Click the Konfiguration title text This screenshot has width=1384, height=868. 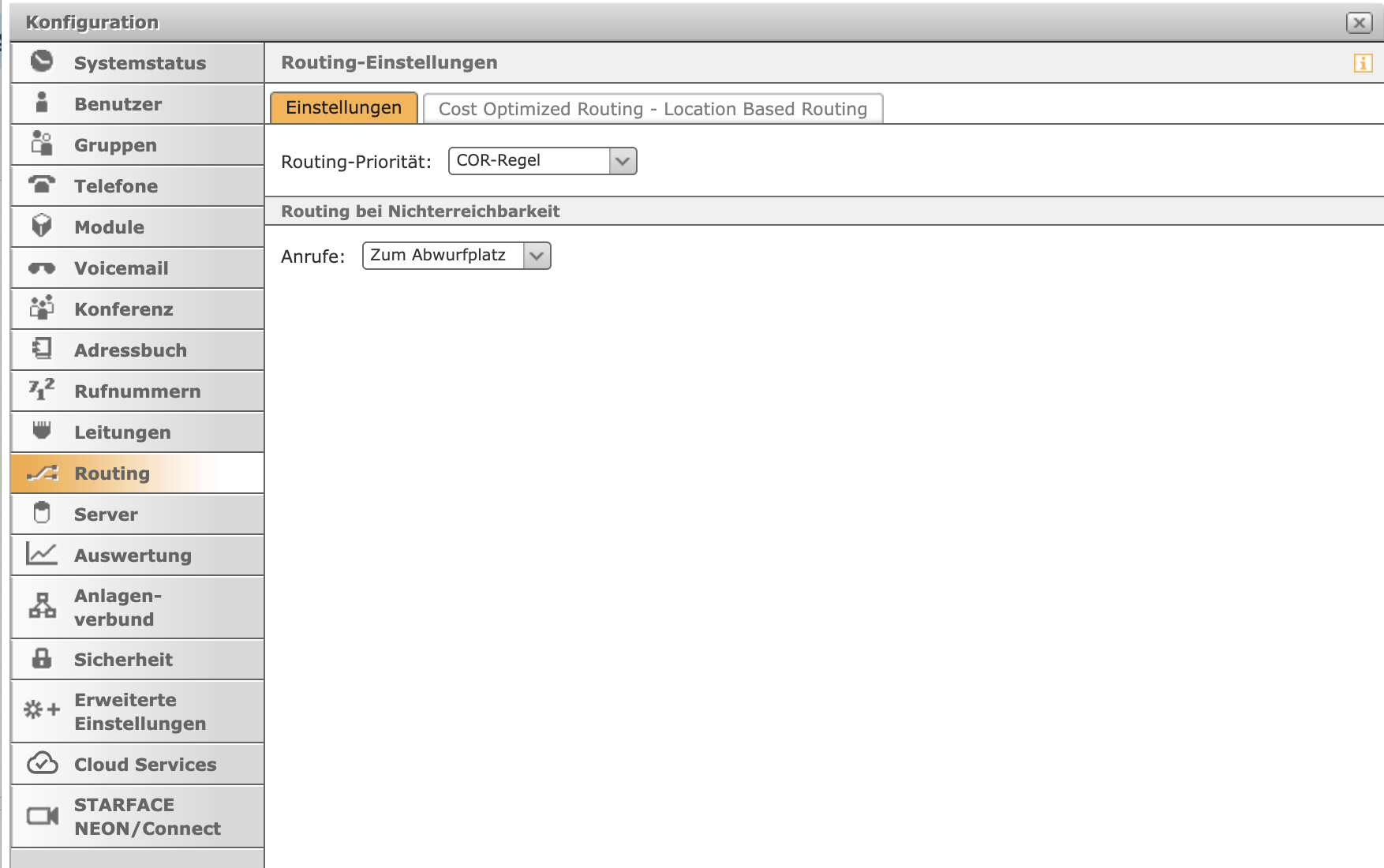point(92,22)
